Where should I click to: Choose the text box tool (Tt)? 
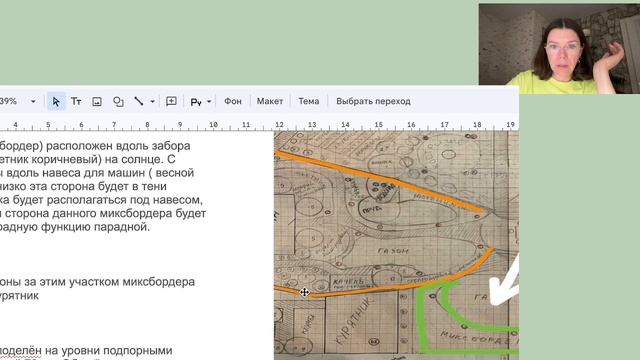76,101
